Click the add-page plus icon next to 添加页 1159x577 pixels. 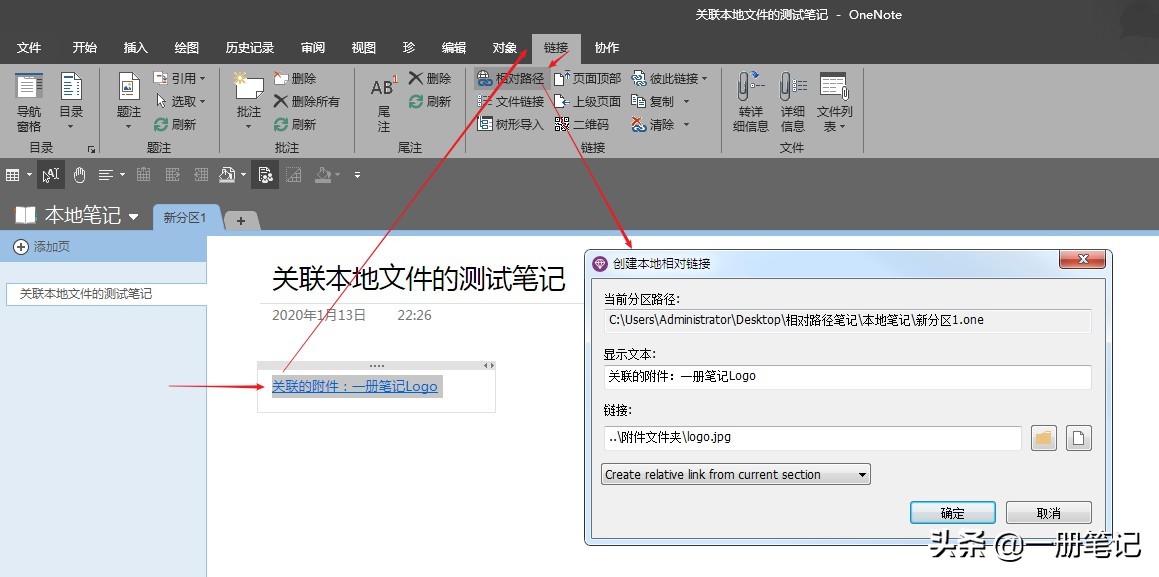click(x=21, y=247)
